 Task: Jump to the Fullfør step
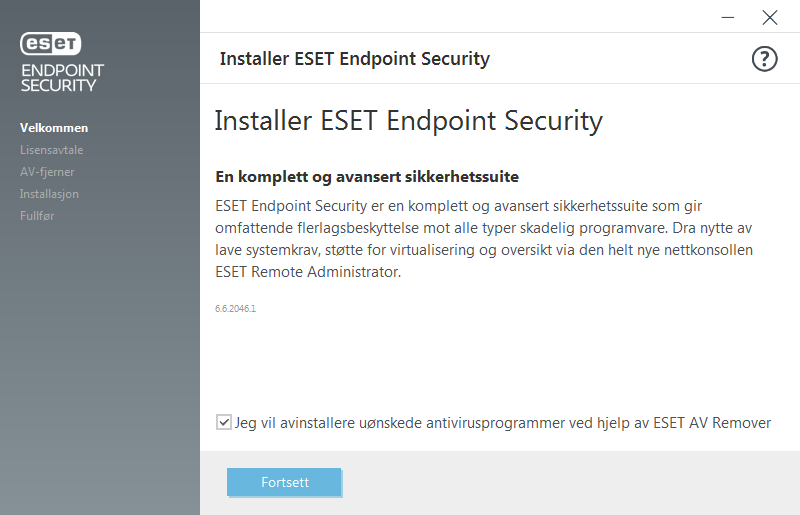click(37, 215)
